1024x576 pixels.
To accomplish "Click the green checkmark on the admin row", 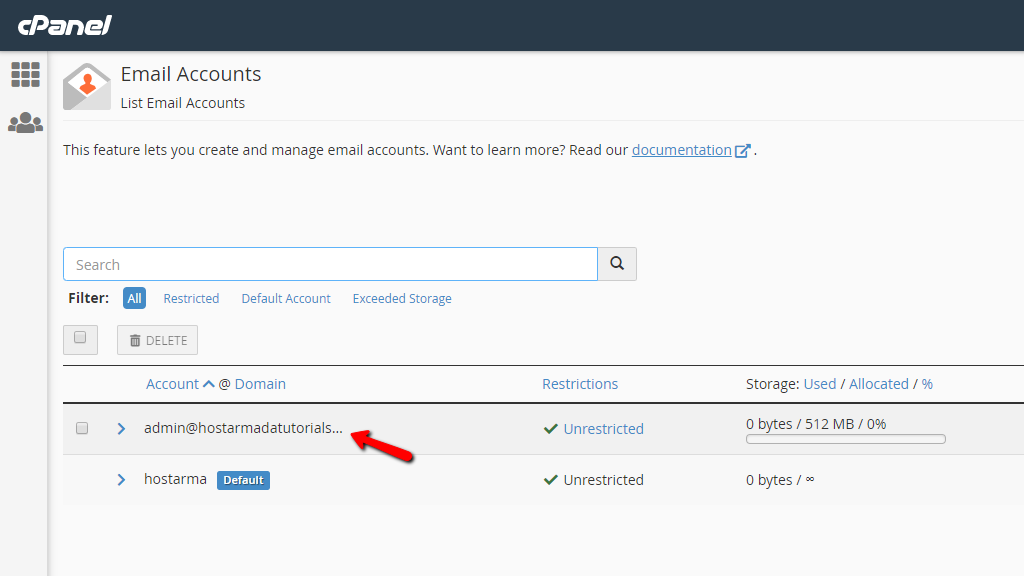I will tap(550, 429).
